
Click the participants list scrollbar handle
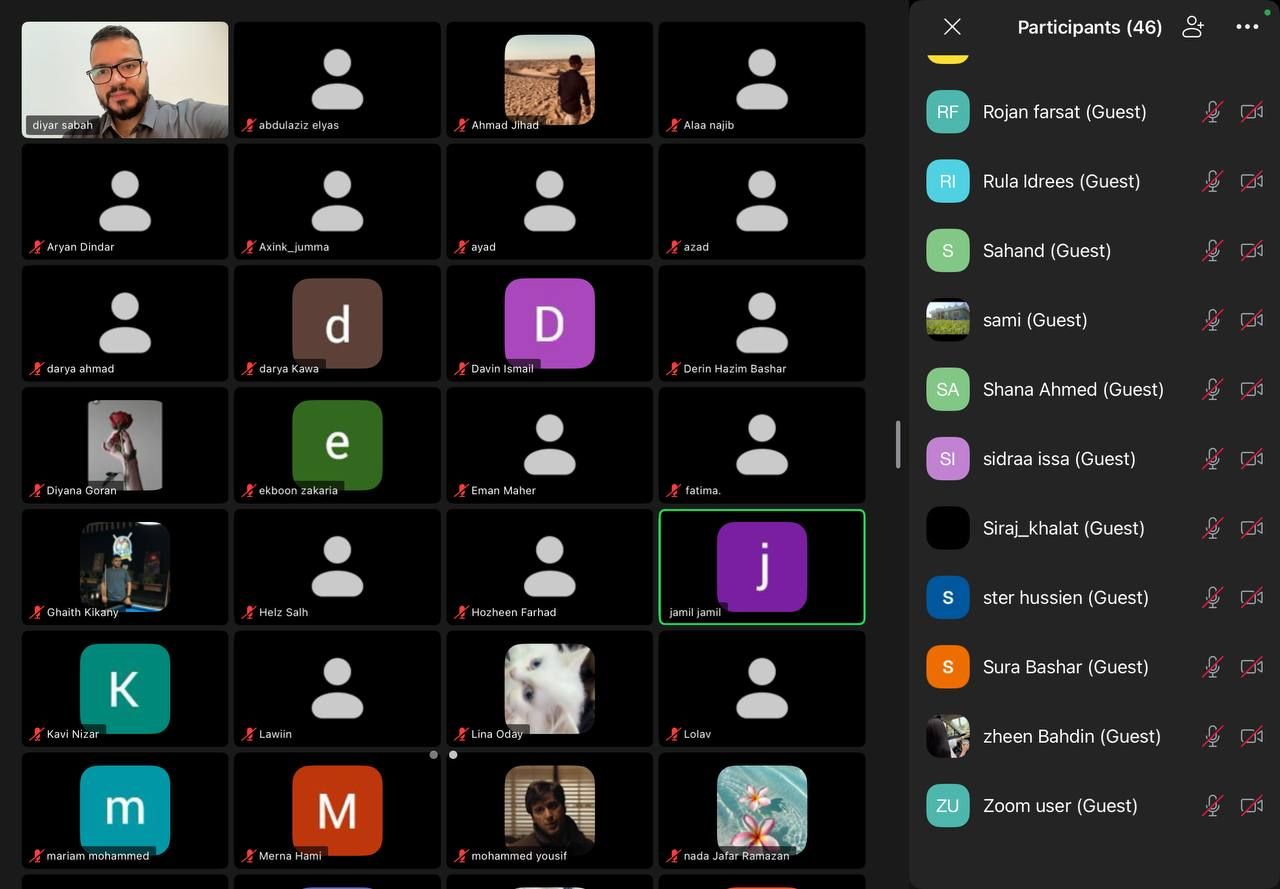coord(898,444)
